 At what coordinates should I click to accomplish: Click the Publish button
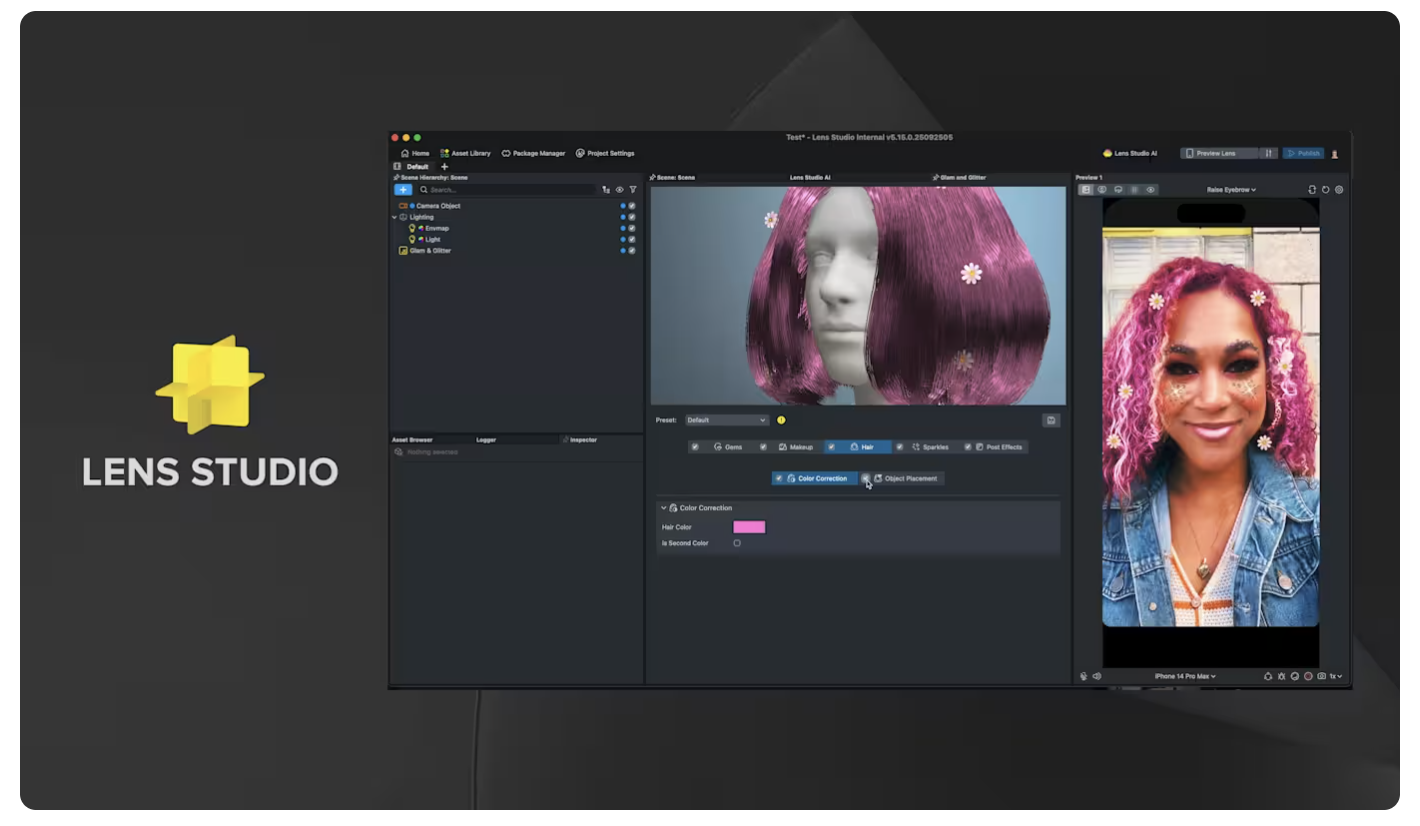pyautogui.click(x=1304, y=153)
